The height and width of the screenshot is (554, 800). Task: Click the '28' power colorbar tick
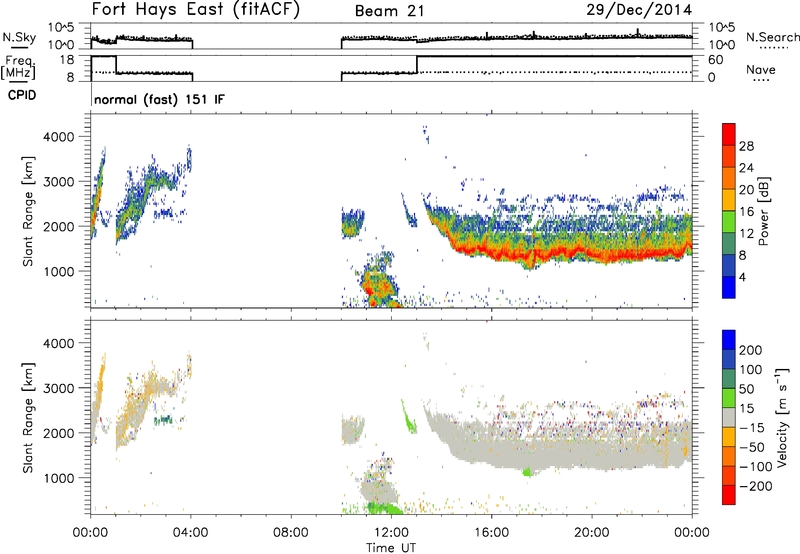pos(746,146)
